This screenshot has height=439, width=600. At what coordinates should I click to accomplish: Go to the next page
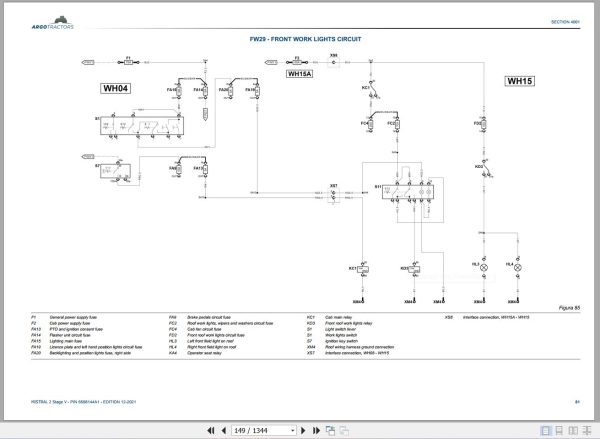[303, 431]
